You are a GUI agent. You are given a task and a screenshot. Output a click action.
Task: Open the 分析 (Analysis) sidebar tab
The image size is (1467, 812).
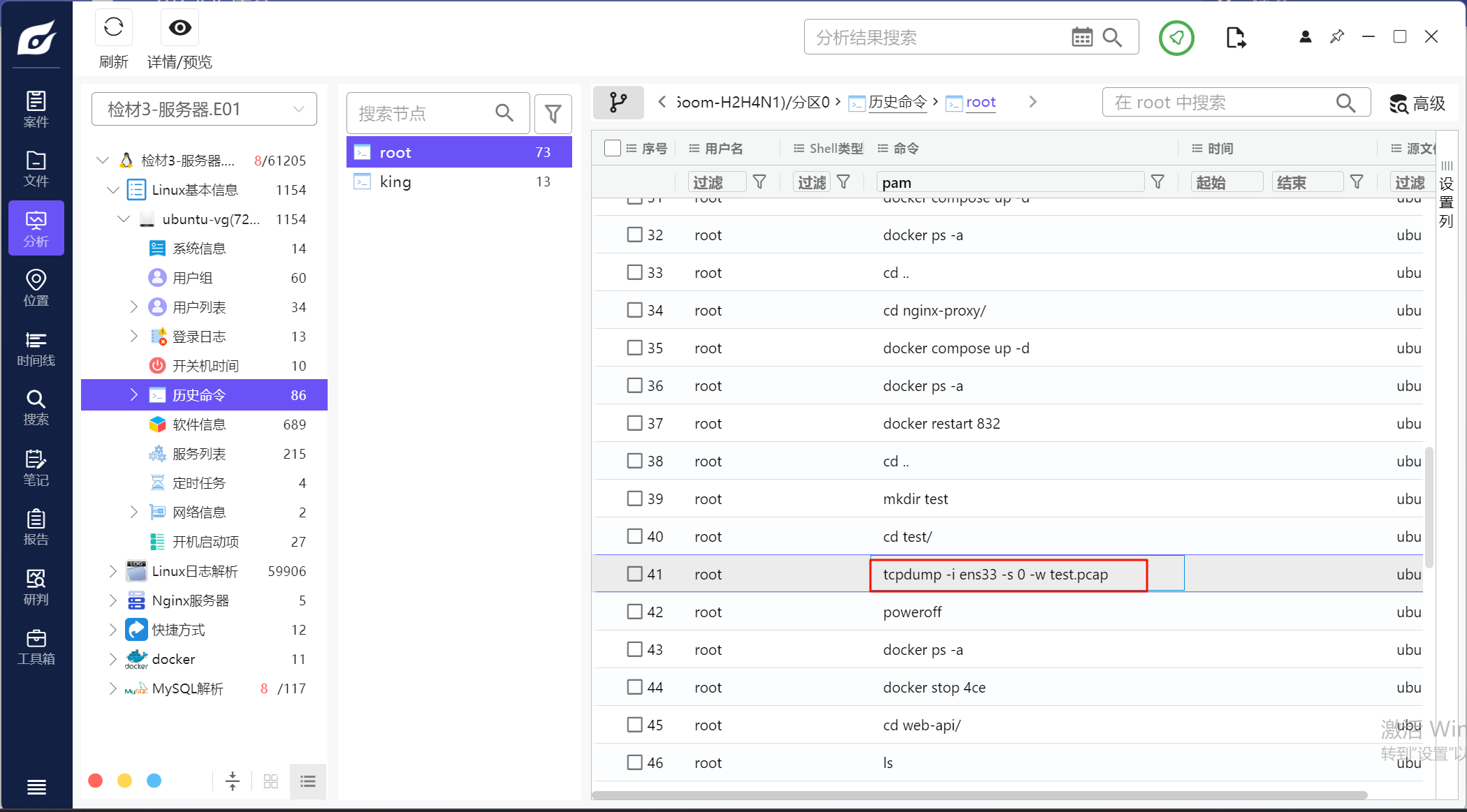[36, 229]
